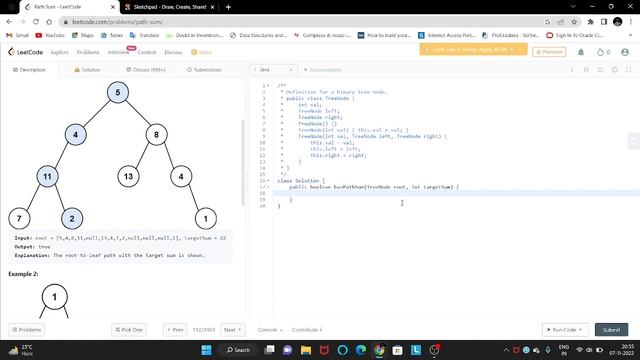The height and width of the screenshot is (360, 640).
Task: Collapse code fold at line 16
Action: [x=268, y=181]
